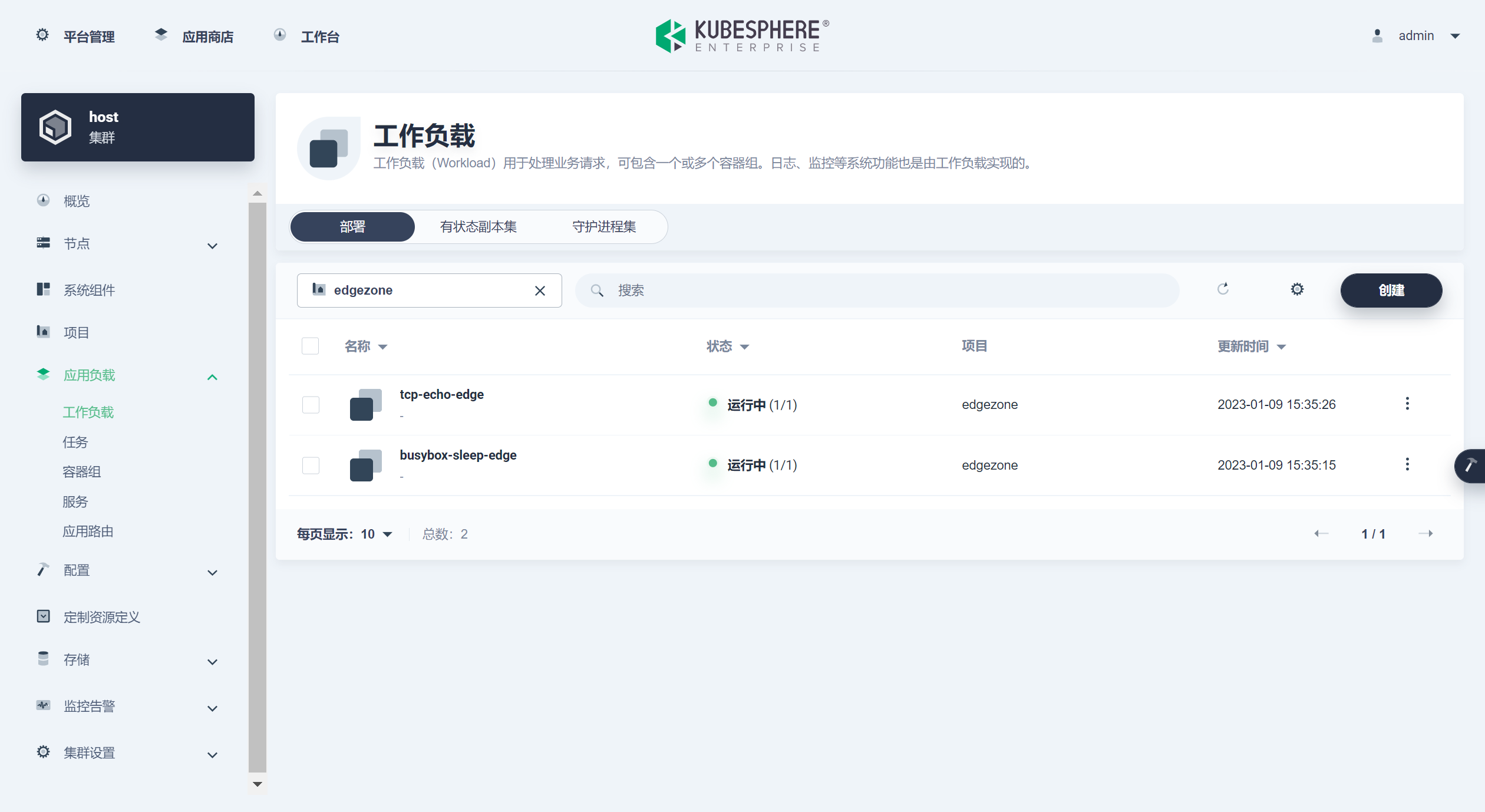Open 定制资源定义 custom resource definitions
Screen dimensions: 1485x812
pos(101,617)
